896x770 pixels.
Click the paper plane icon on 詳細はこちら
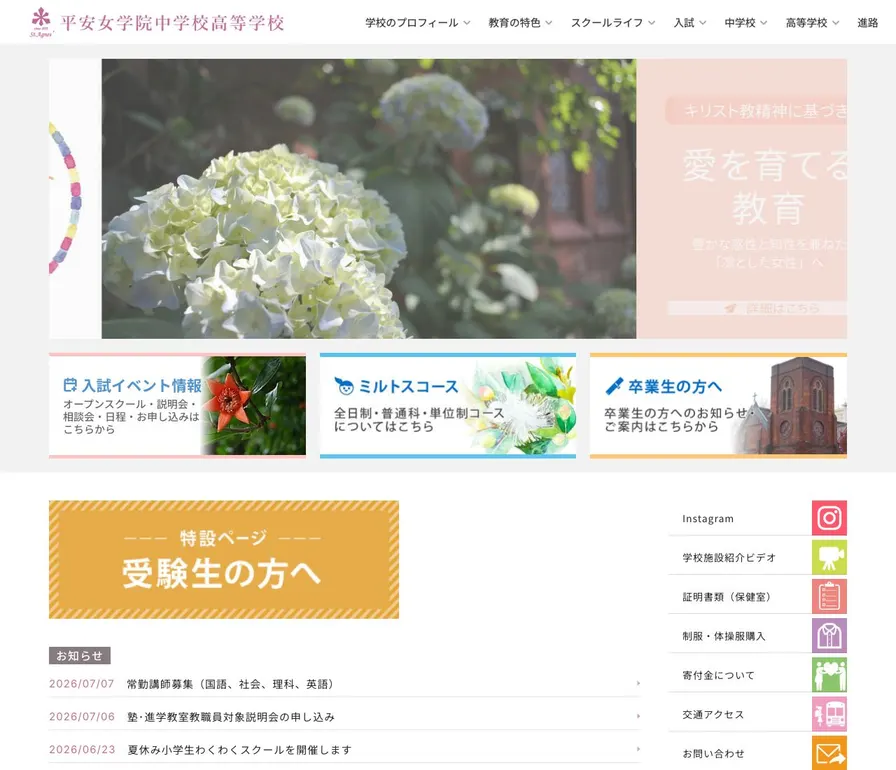(x=730, y=308)
